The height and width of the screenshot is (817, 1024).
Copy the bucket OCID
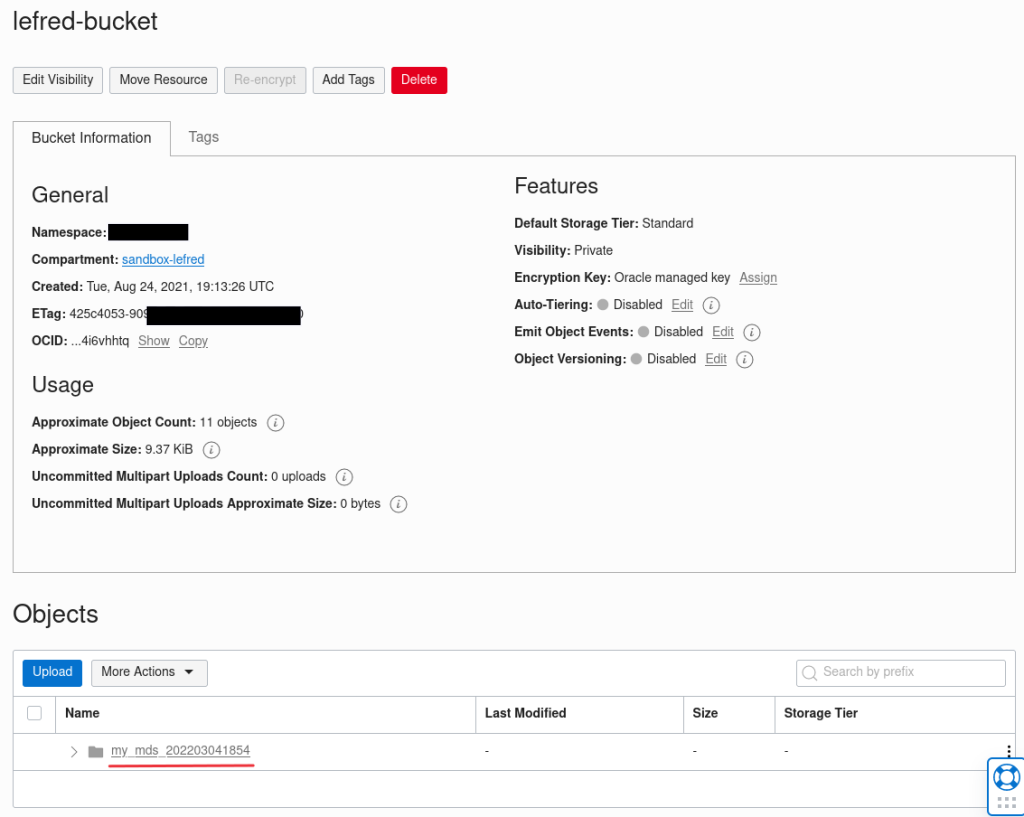(x=193, y=341)
